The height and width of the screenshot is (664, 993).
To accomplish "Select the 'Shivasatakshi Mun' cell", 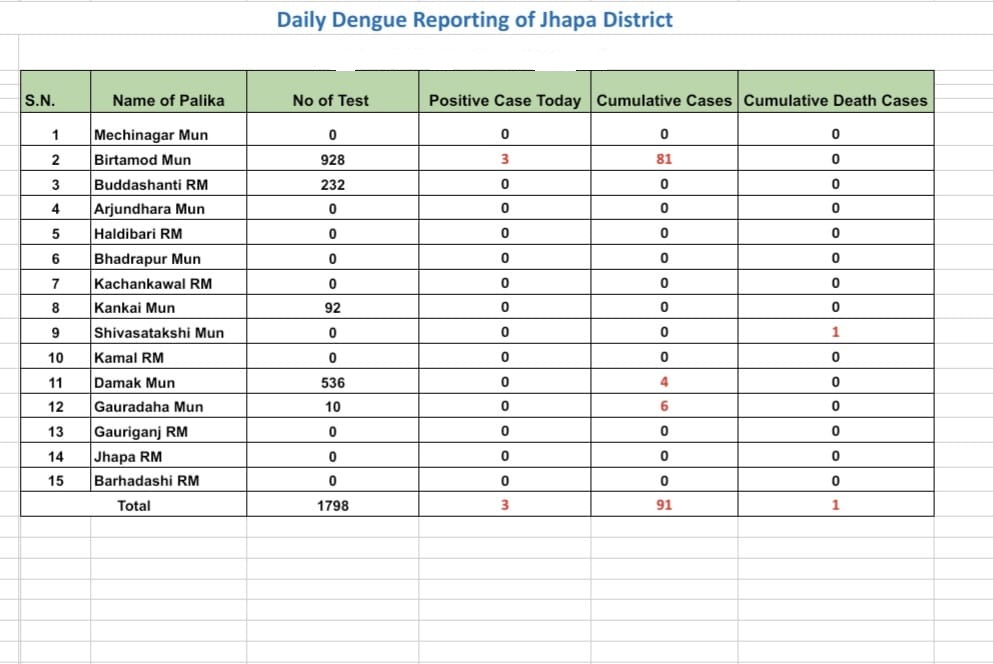I will [168, 332].
